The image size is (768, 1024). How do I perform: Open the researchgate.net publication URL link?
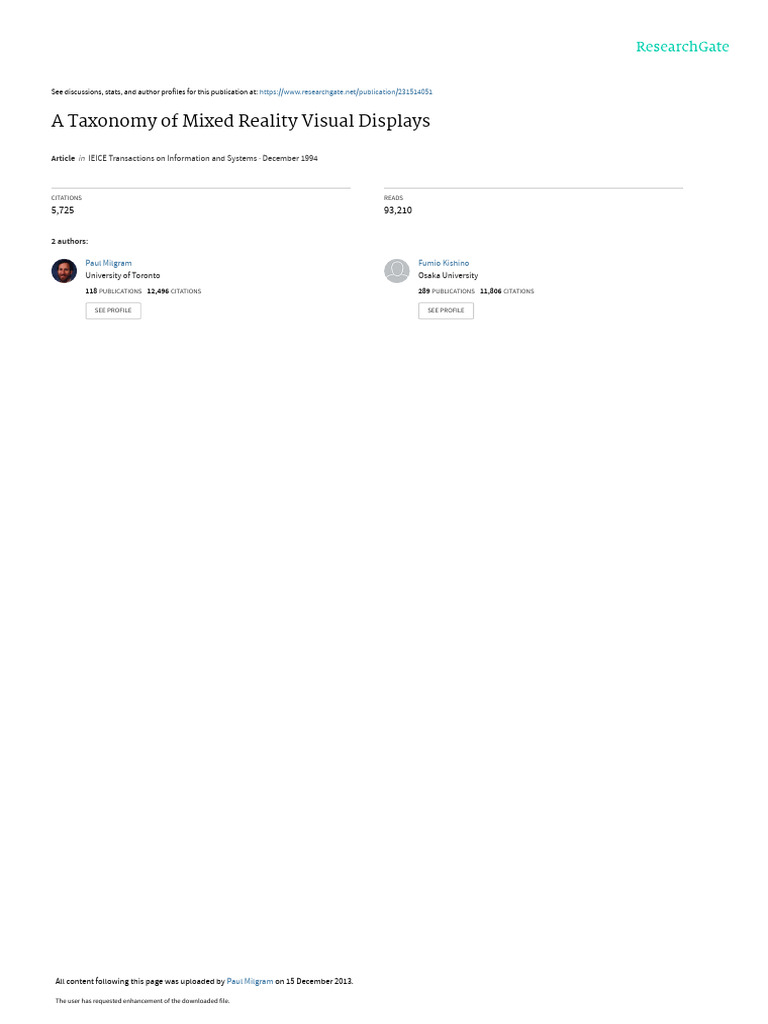pos(345,92)
